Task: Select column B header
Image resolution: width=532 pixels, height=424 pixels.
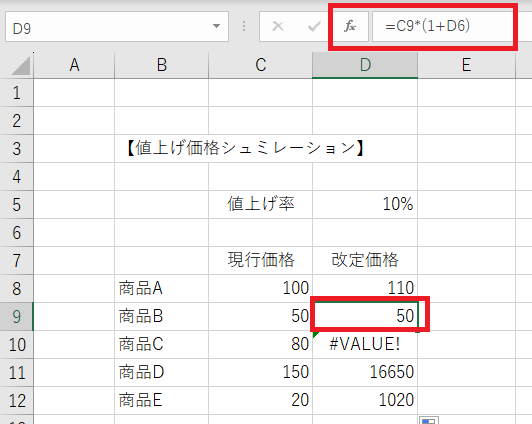Action: [162, 65]
